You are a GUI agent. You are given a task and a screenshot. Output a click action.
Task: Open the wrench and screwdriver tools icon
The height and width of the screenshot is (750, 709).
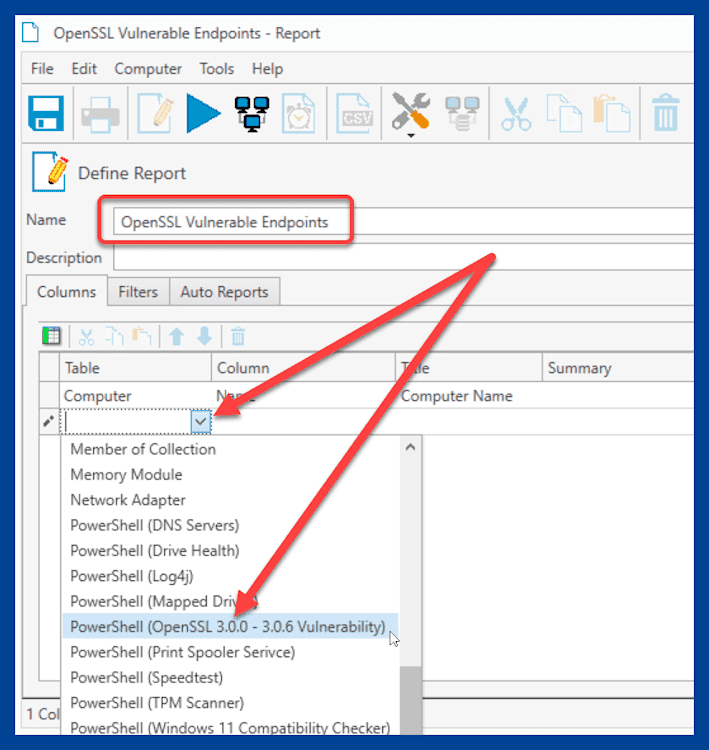[x=410, y=111]
